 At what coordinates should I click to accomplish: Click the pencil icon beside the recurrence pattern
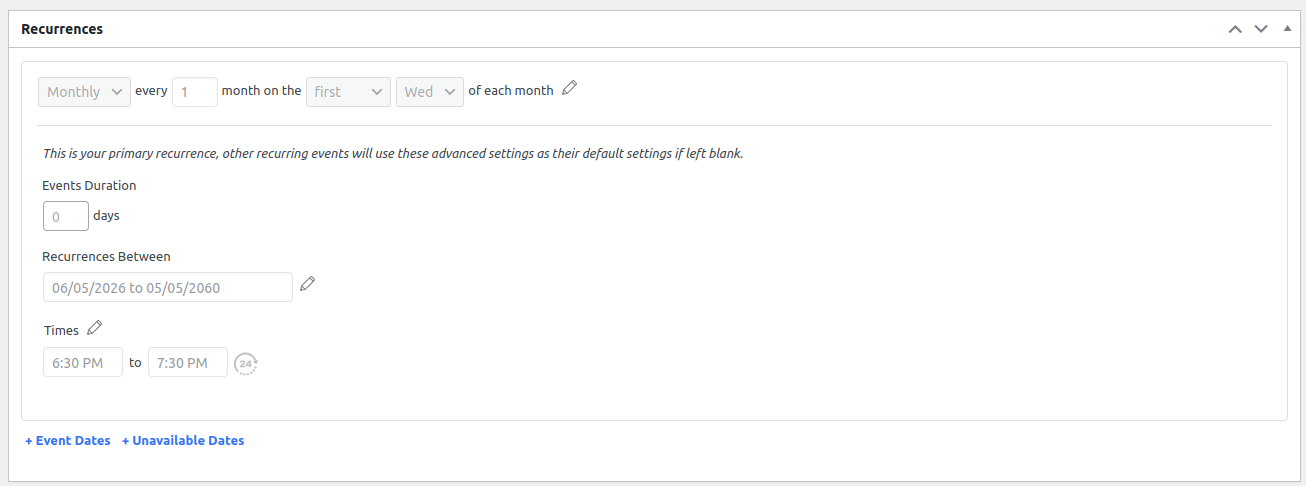[570, 88]
